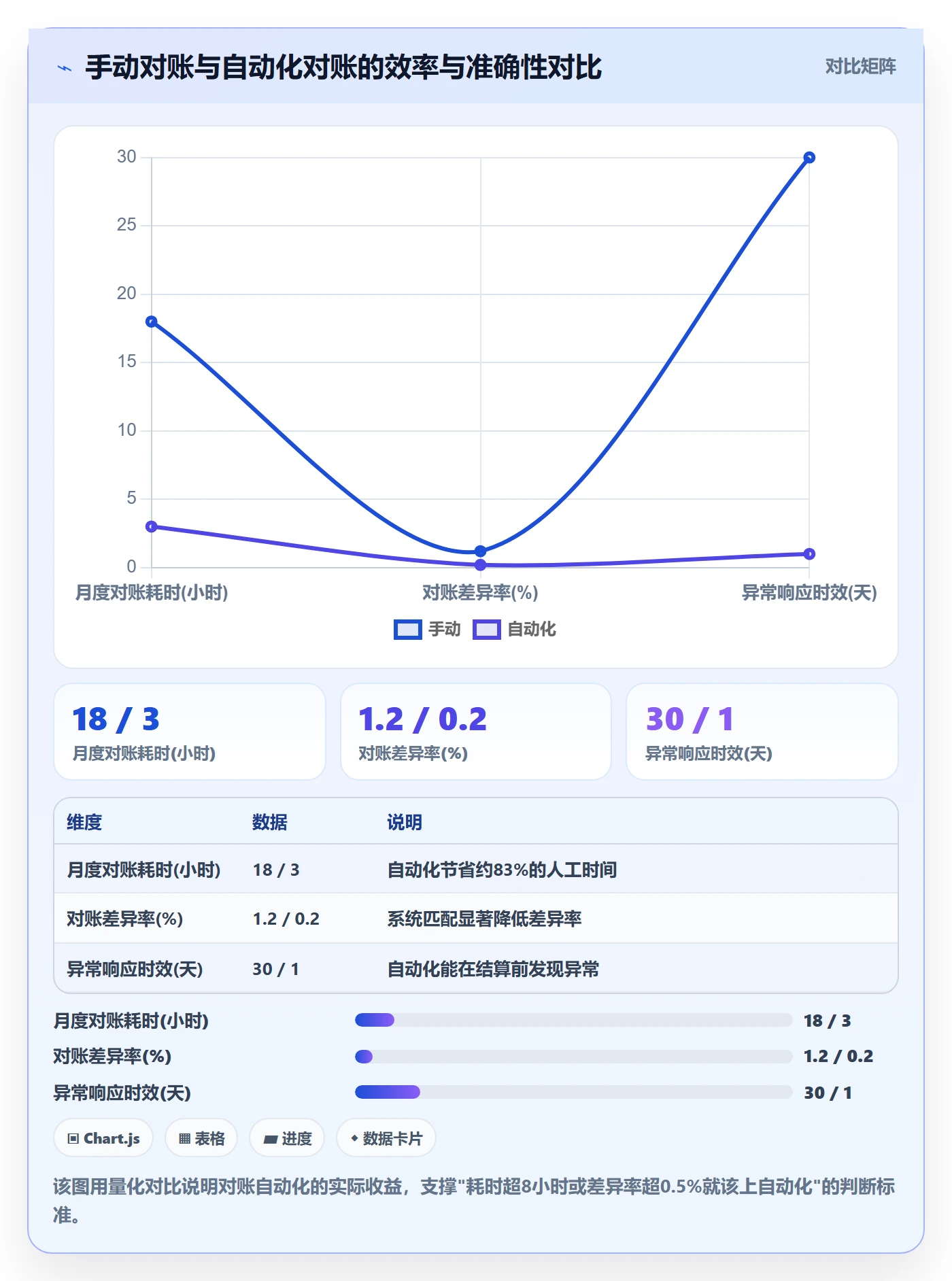The image size is (952, 1281).
Task: Select table cell 自动化节省约83%的人工时间
Action: pyautogui.click(x=502, y=870)
